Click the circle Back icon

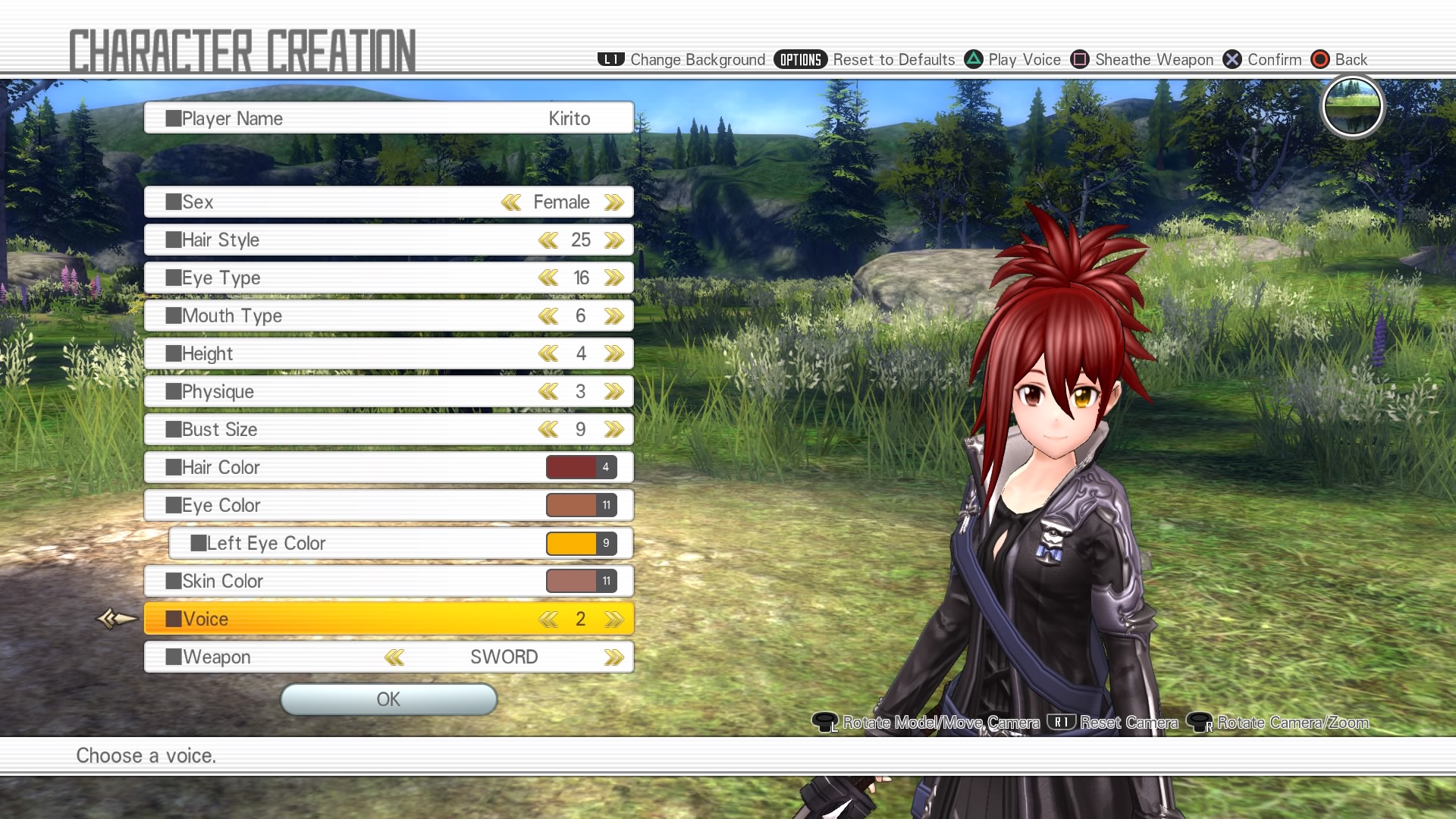pos(1320,59)
